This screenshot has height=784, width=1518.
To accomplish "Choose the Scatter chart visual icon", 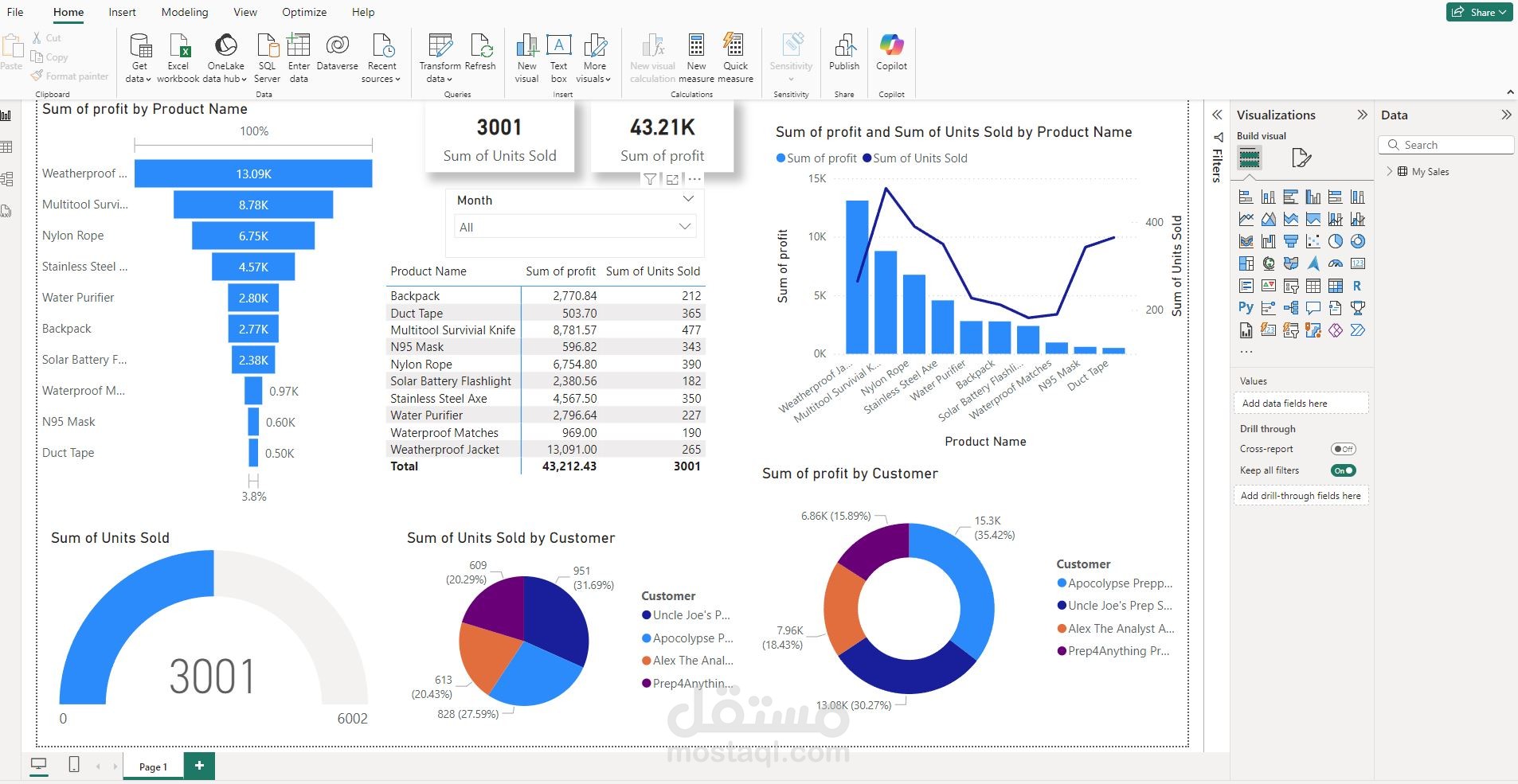I will coord(1313,242).
